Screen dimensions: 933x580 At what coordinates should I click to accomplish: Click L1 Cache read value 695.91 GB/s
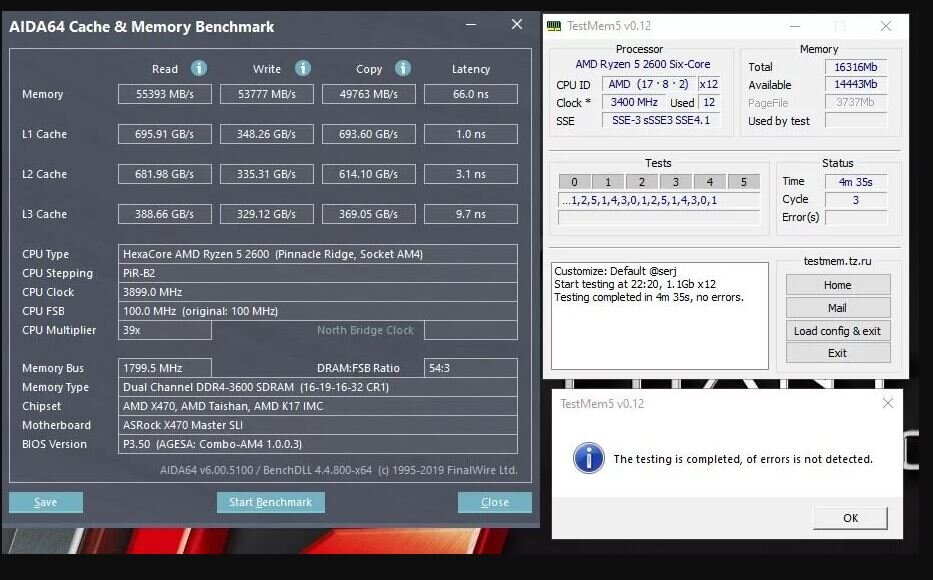165,134
